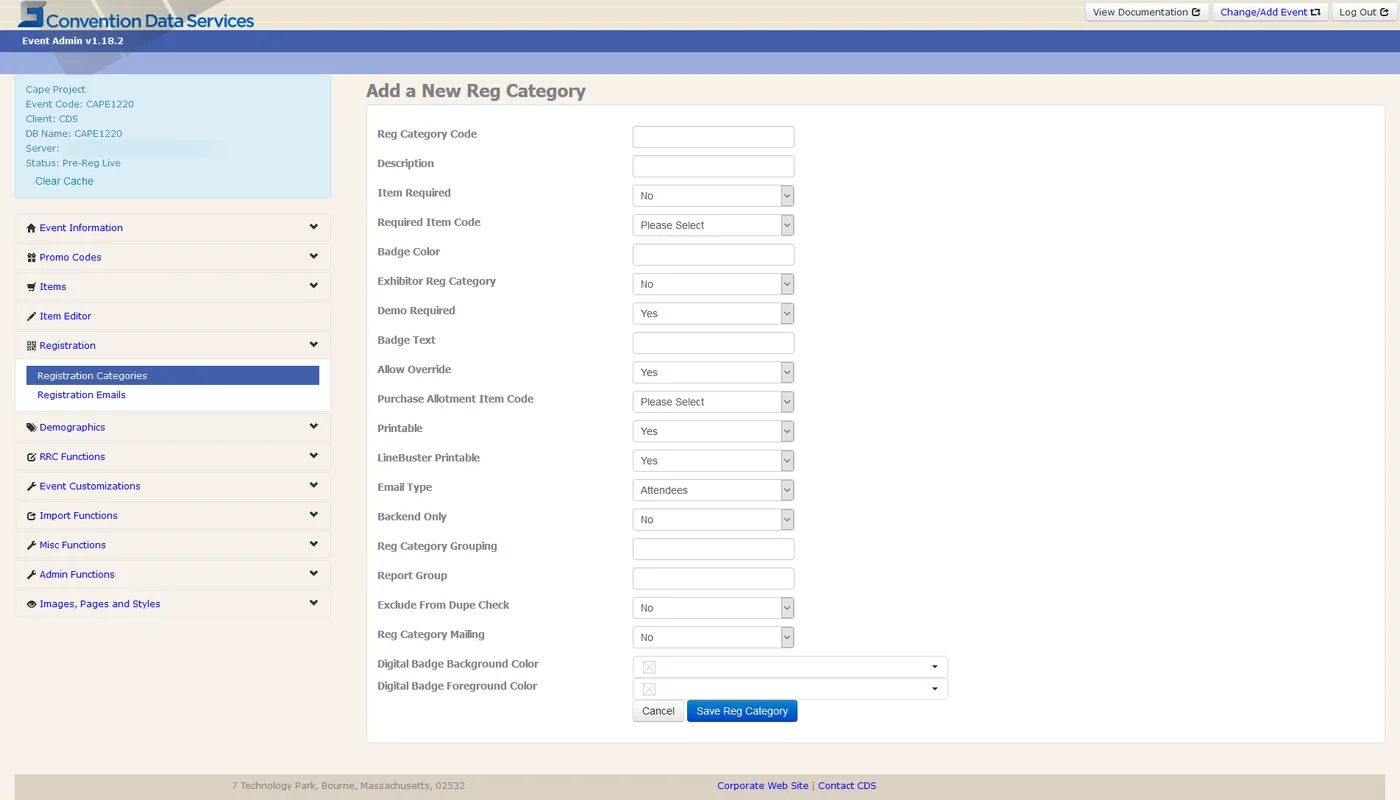Click the tags icon beside Demographics
The image size is (1400, 800).
click(31, 428)
